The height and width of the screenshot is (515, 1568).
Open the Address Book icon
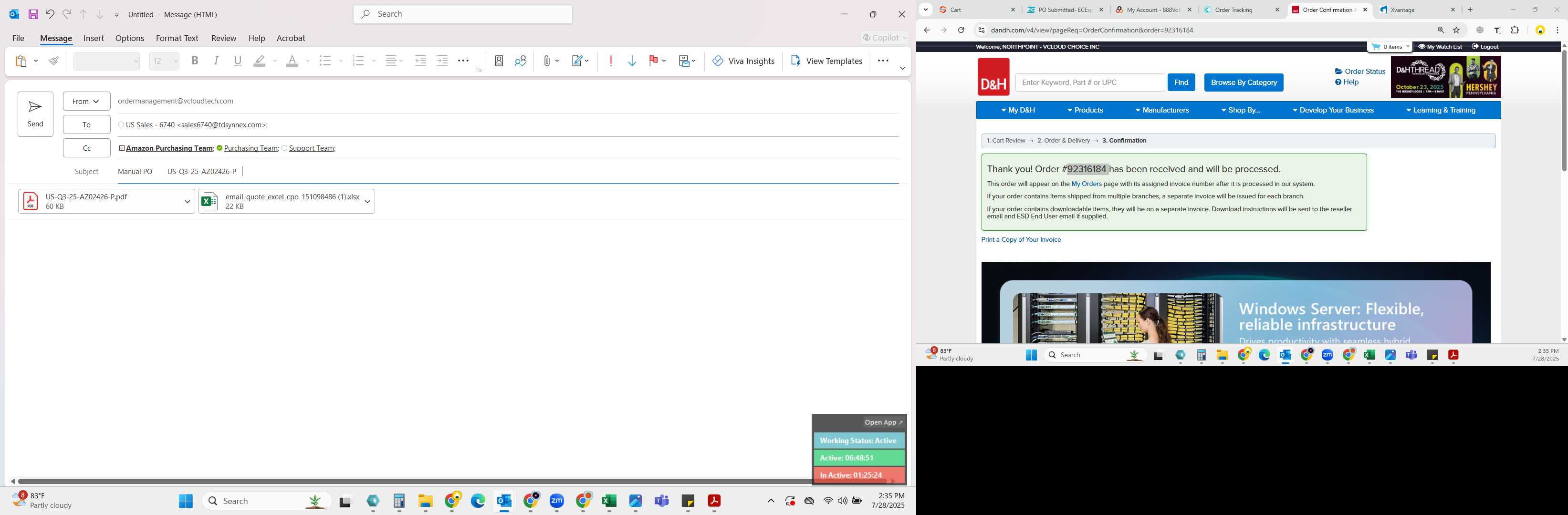pyautogui.click(x=499, y=61)
